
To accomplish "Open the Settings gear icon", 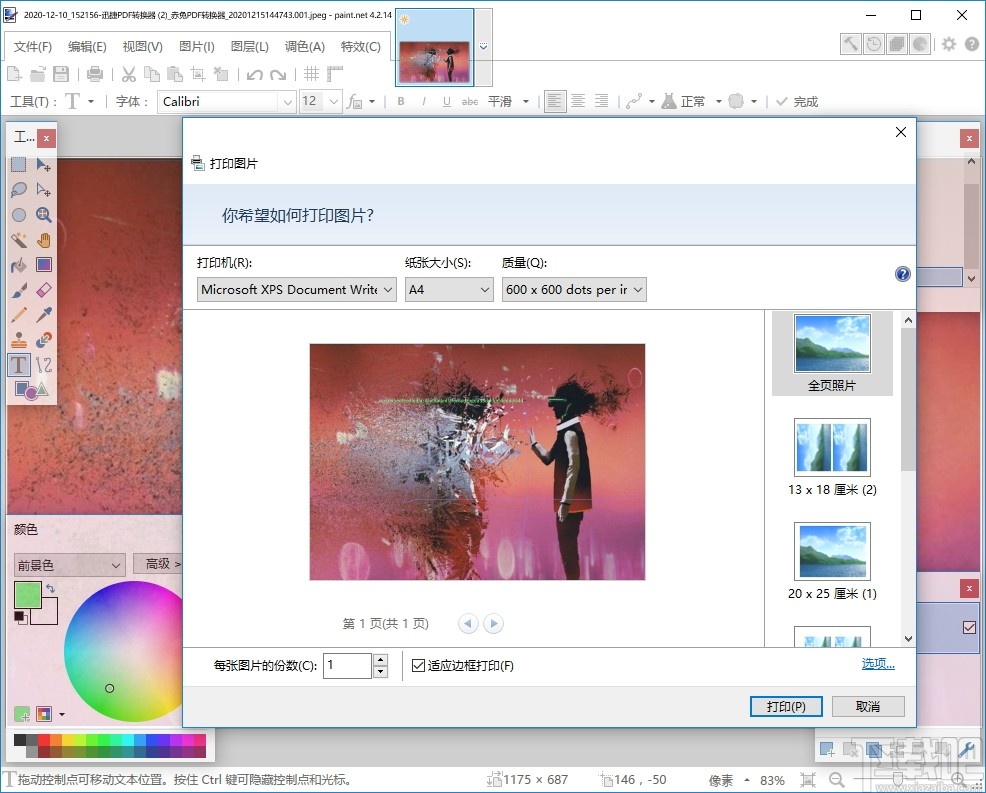I will pos(949,44).
